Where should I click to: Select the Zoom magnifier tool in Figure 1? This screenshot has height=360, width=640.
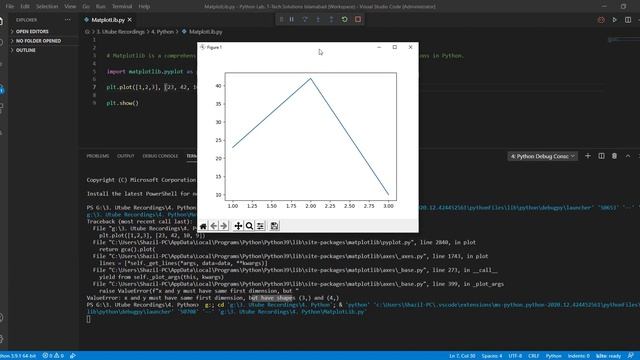[249, 226]
